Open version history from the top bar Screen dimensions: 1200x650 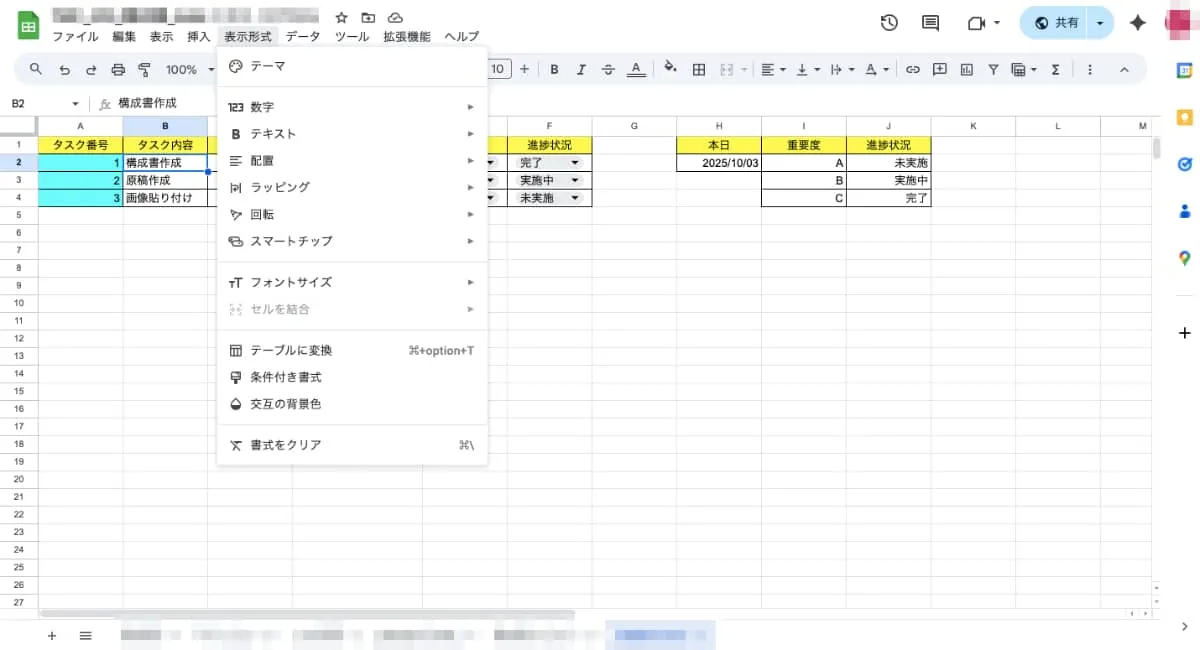tap(889, 22)
